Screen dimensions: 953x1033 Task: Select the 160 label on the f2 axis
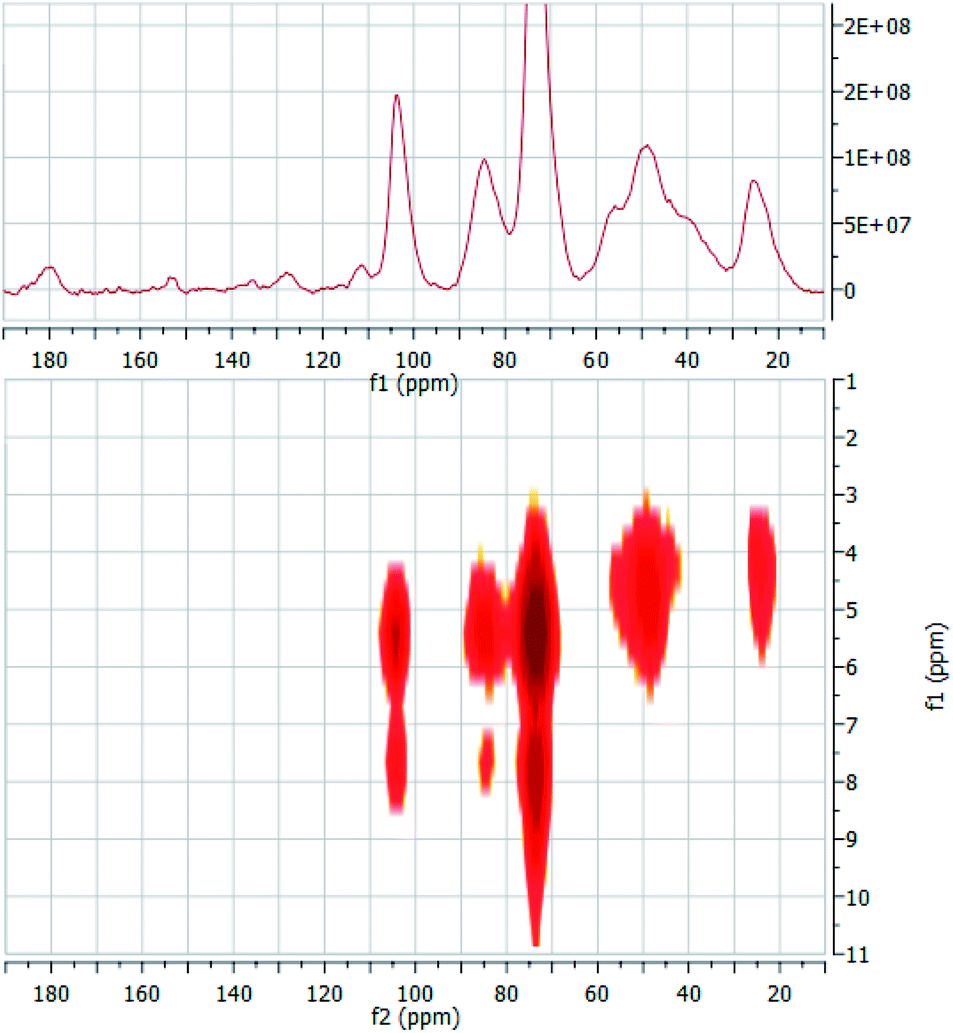tap(142, 993)
